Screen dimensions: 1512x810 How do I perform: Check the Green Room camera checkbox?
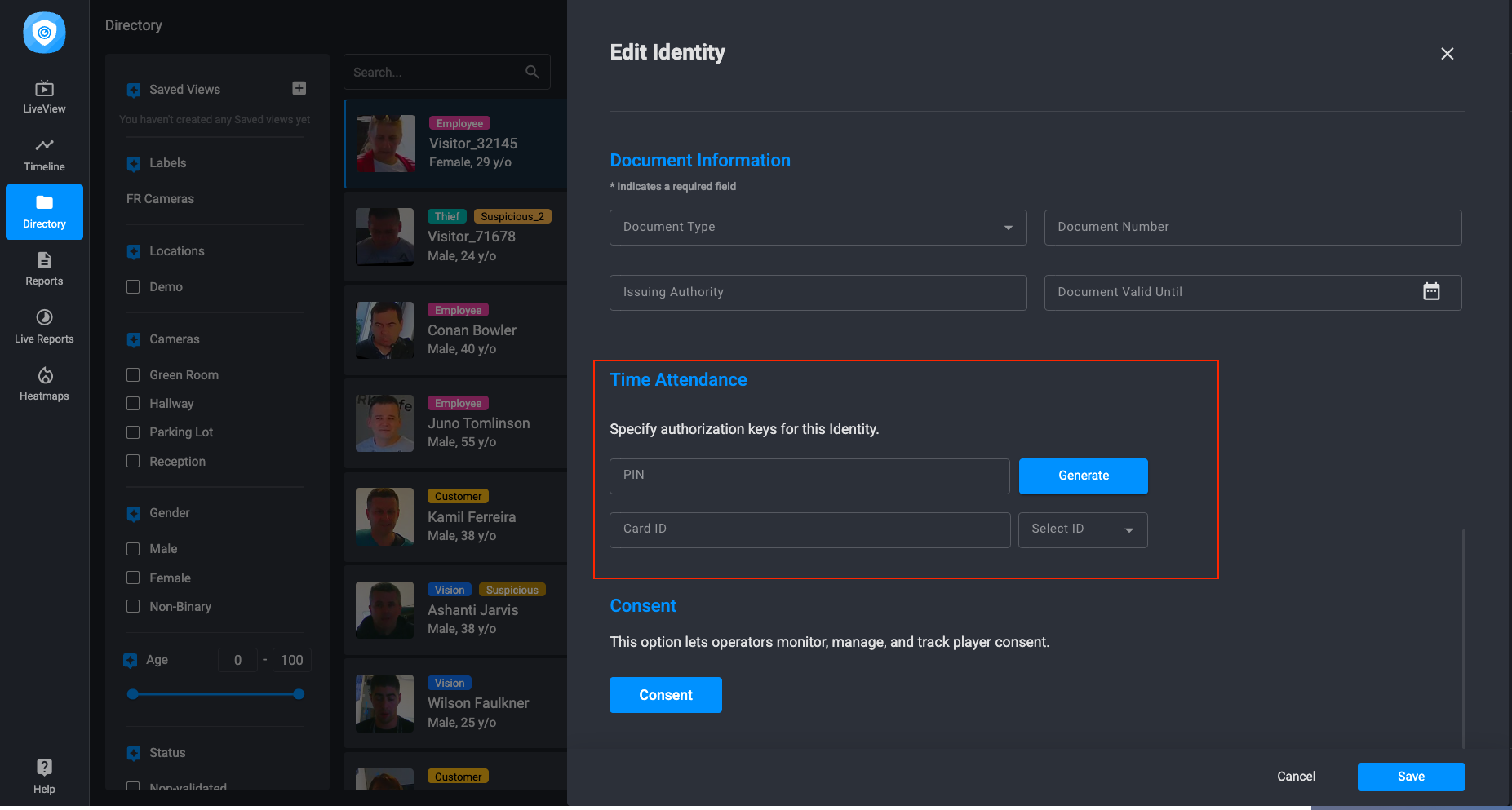pyautogui.click(x=133, y=374)
